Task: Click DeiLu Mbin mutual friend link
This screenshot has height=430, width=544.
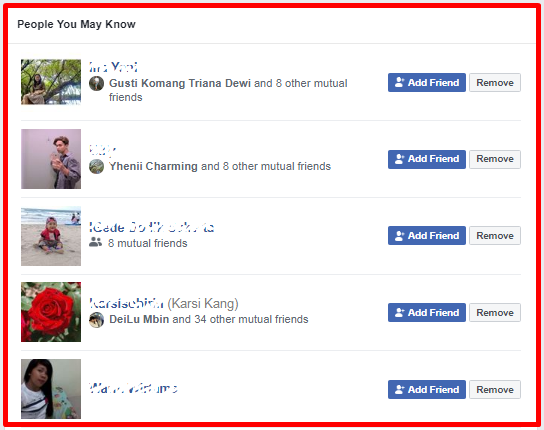Action: tap(139, 319)
